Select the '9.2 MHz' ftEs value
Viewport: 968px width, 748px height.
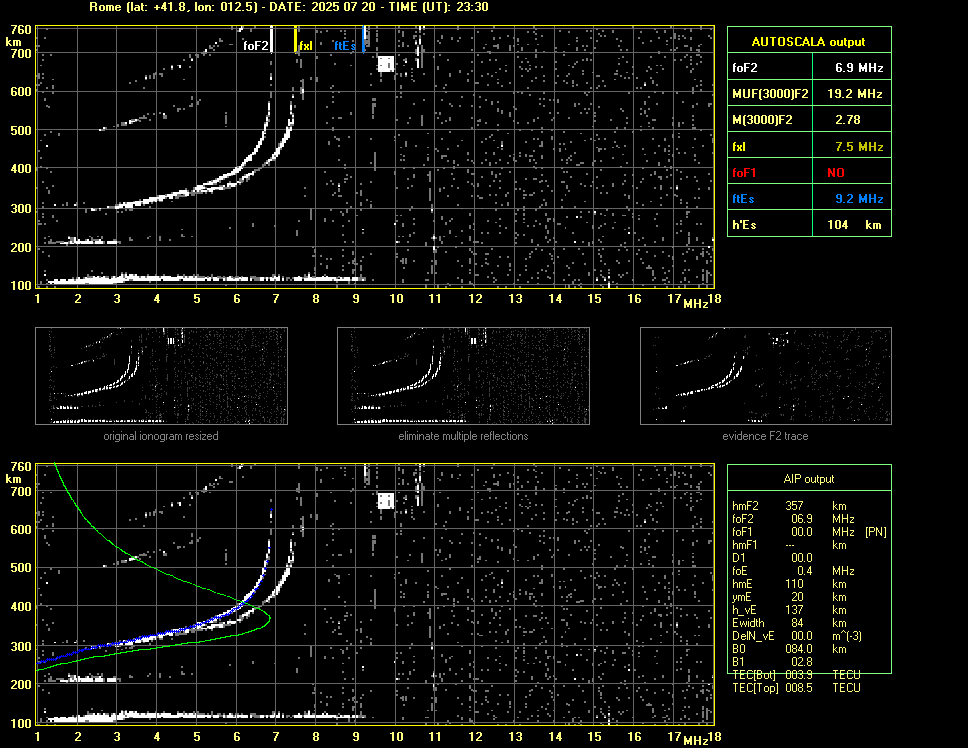click(x=859, y=199)
